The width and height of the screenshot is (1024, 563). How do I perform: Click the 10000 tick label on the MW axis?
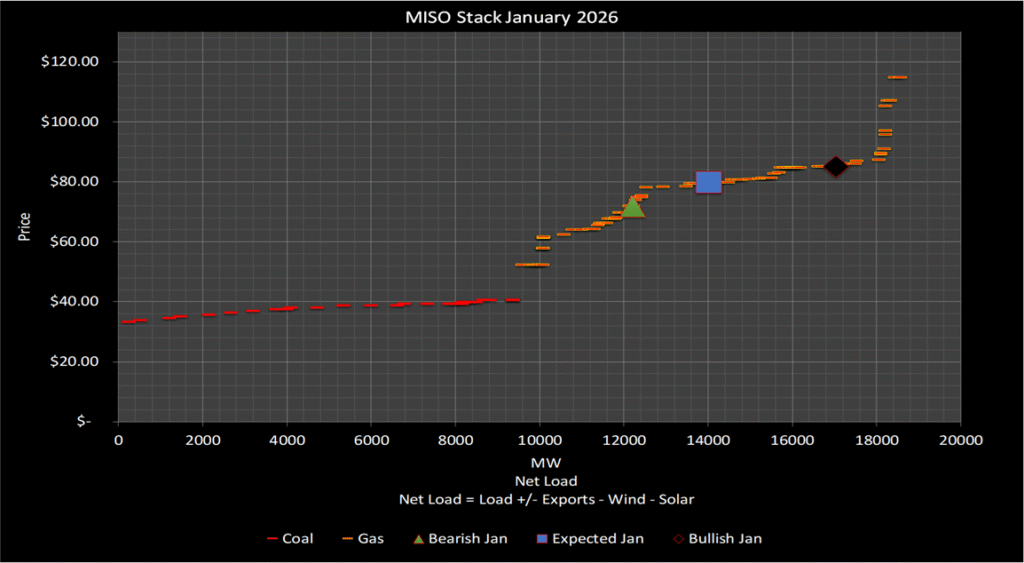pyautogui.click(x=539, y=441)
